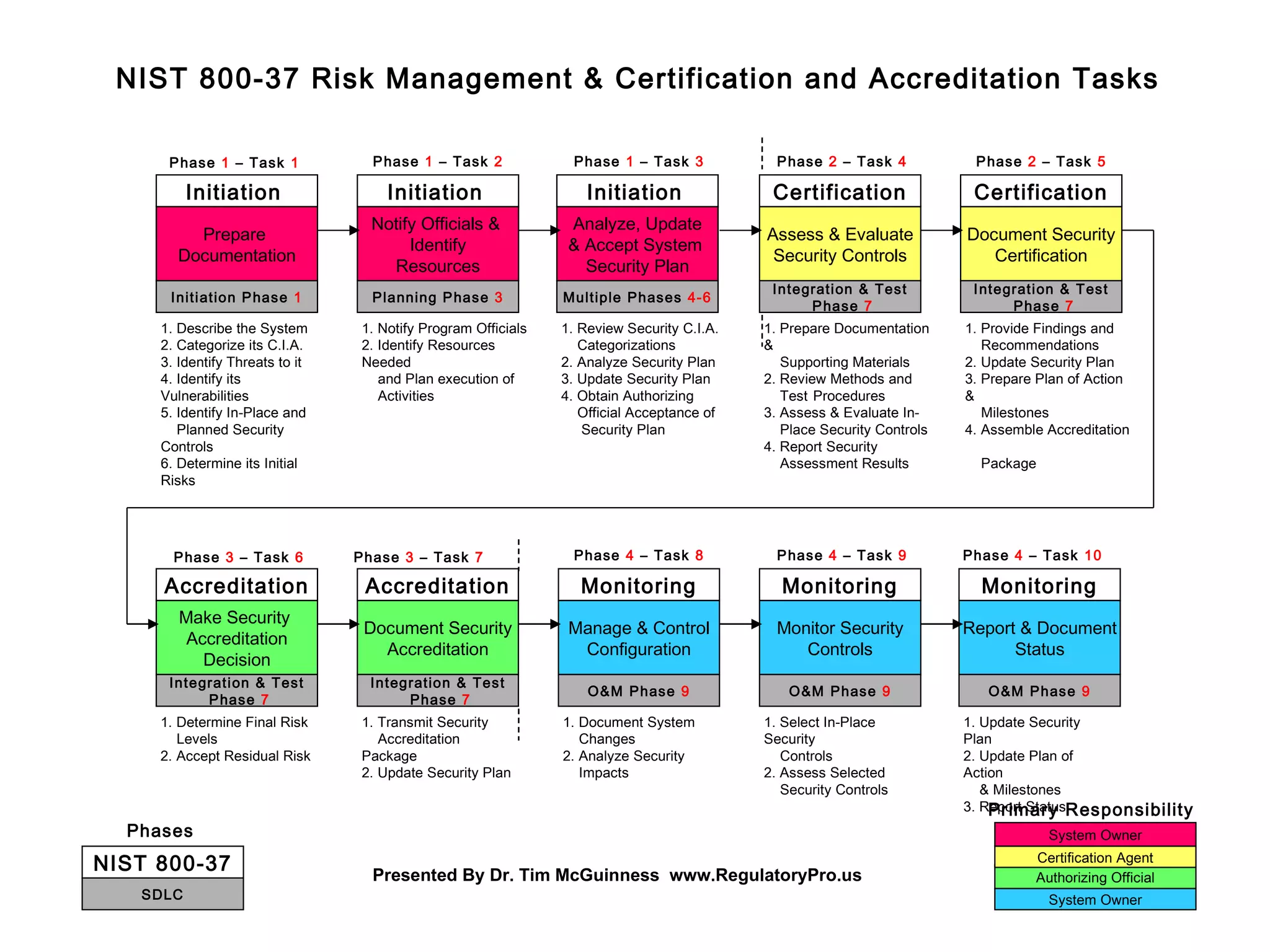Viewport: 1270px width, 952px height.
Task: Select the green Authorizing Official legend swatch
Action: [1095, 878]
